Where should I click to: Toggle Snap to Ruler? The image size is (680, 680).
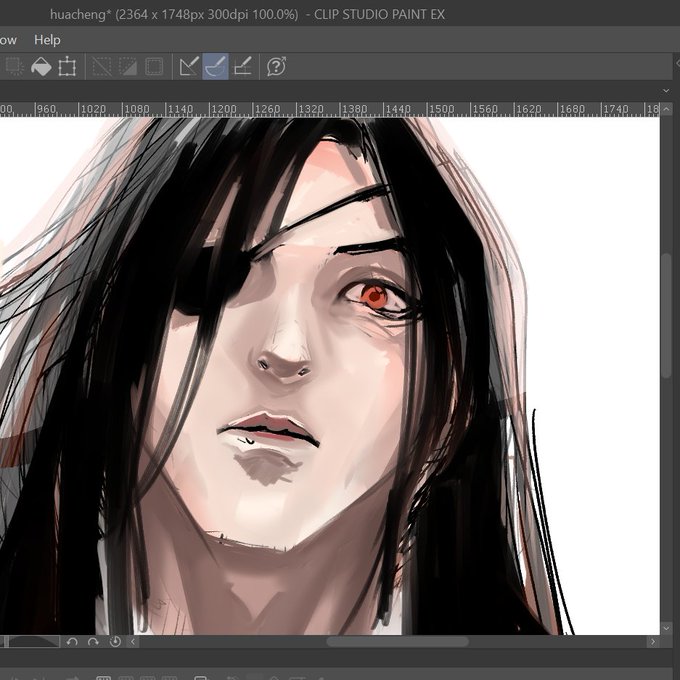coord(189,67)
